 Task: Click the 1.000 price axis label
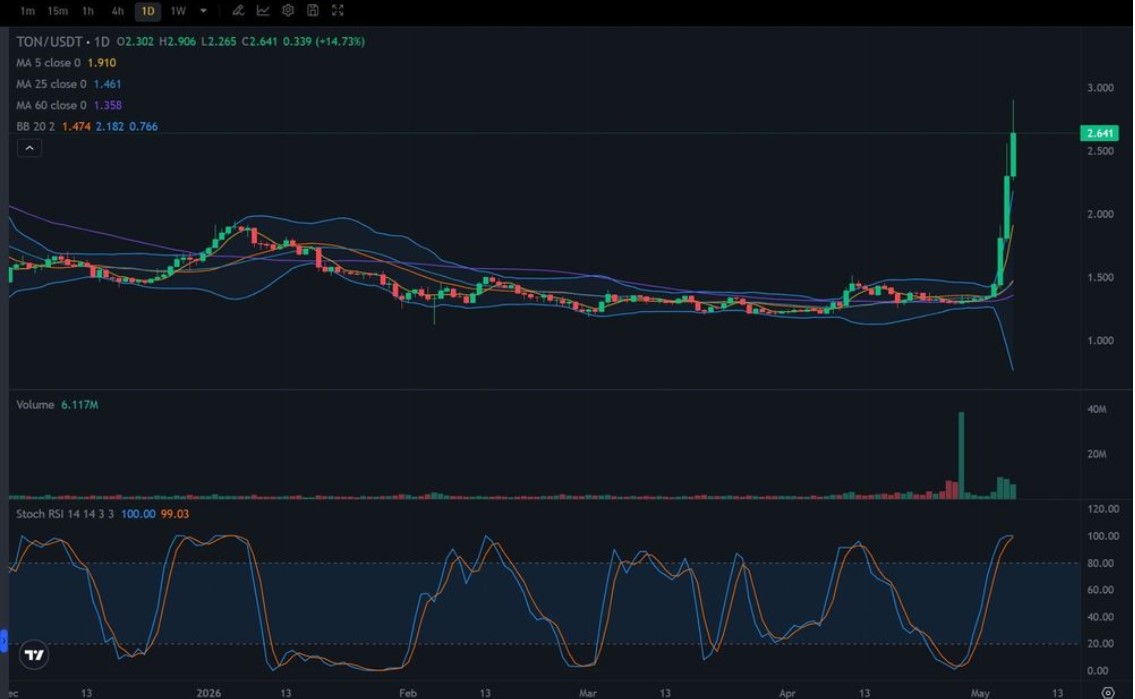[1100, 340]
